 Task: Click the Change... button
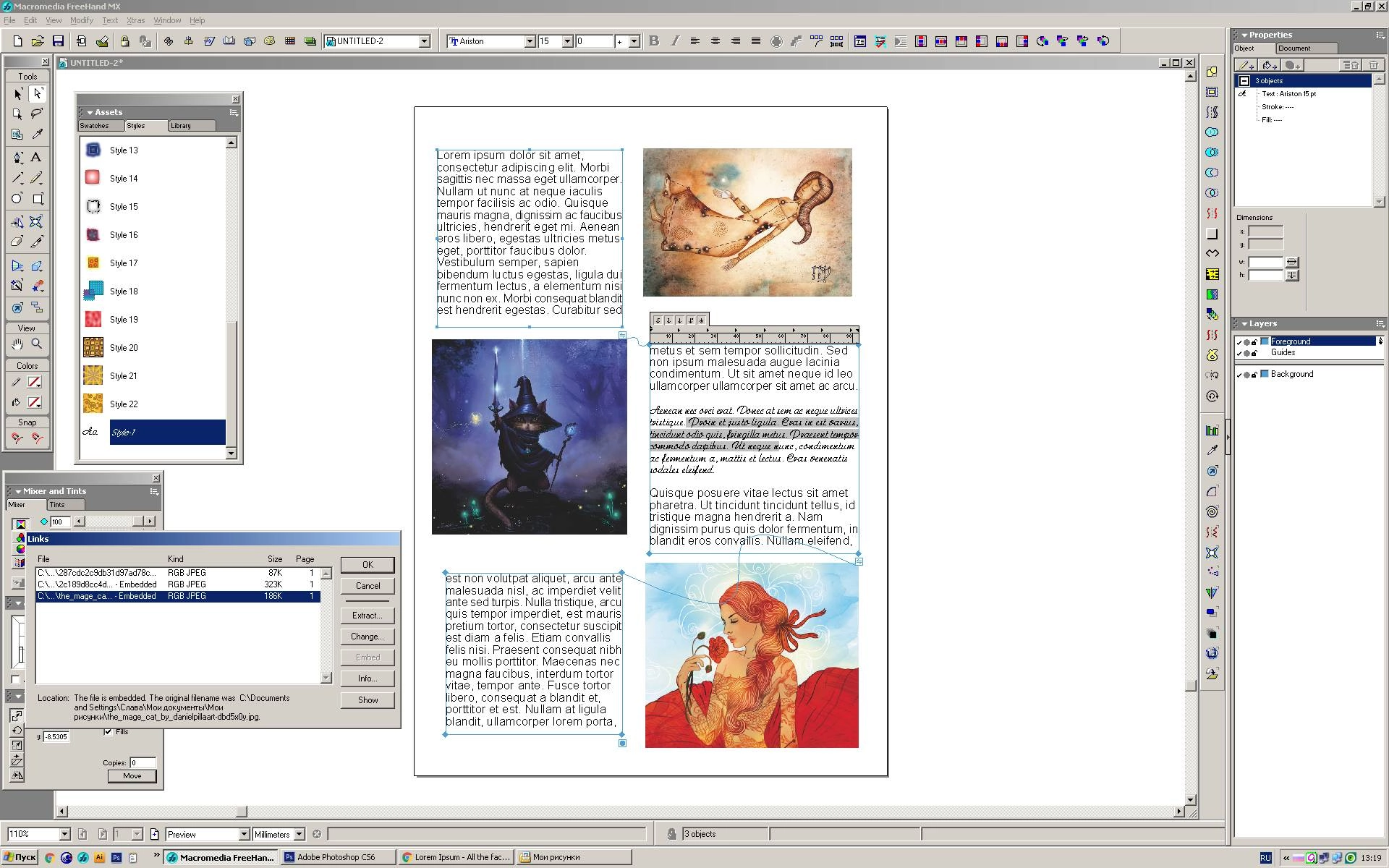click(368, 637)
